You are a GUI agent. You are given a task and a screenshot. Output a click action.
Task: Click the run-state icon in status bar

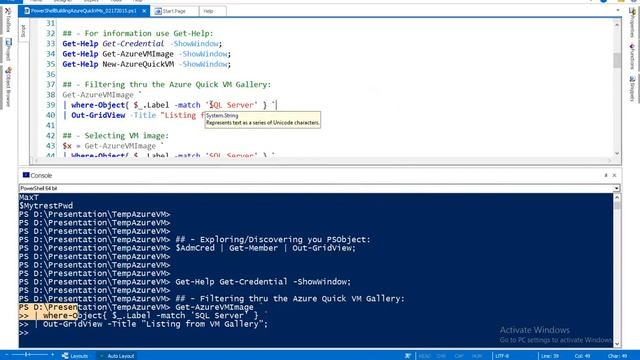(x=407, y=356)
